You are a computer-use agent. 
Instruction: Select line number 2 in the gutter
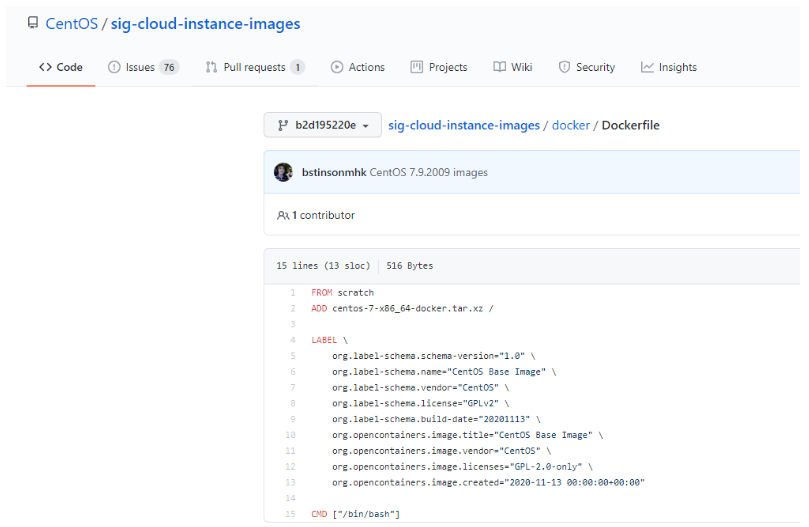(x=293, y=309)
